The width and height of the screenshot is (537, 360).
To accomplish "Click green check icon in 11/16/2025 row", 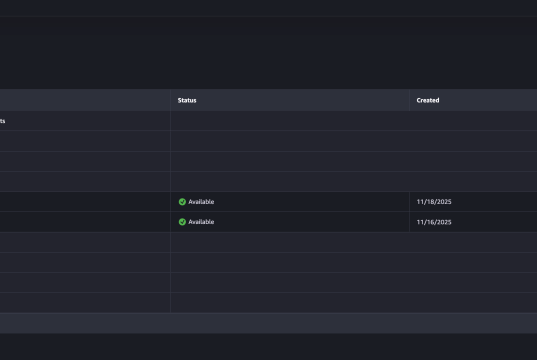I will (x=182, y=222).
